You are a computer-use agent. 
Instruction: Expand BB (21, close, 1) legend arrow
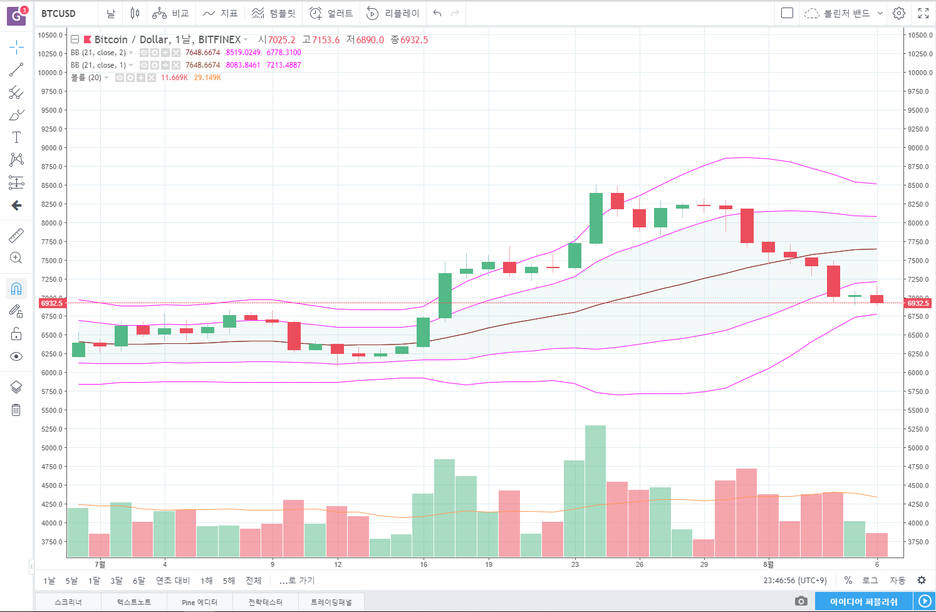pyautogui.click(x=131, y=65)
